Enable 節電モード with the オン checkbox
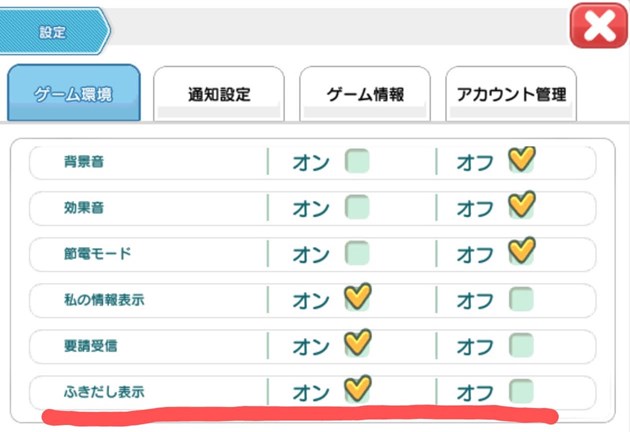Image resolution: width=630 pixels, height=432 pixels. point(357,253)
